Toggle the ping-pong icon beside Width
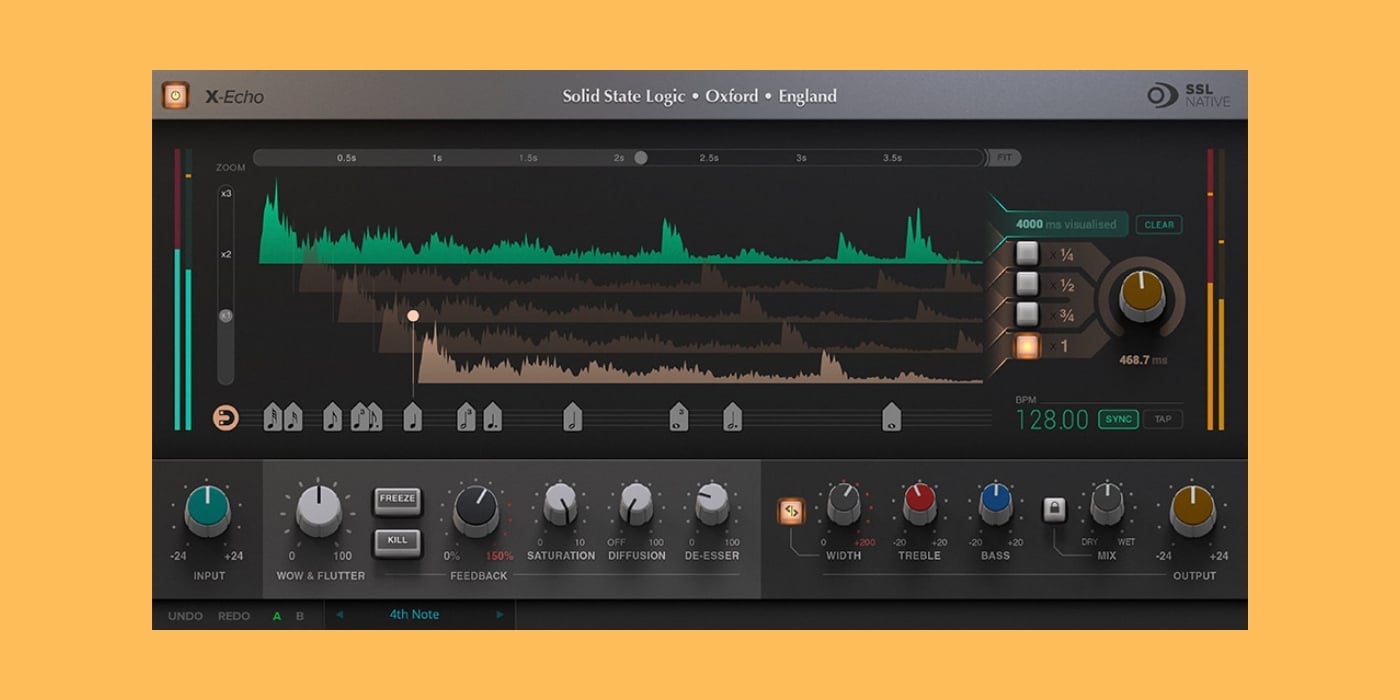Screen dimensions: 1400x700 791,511
